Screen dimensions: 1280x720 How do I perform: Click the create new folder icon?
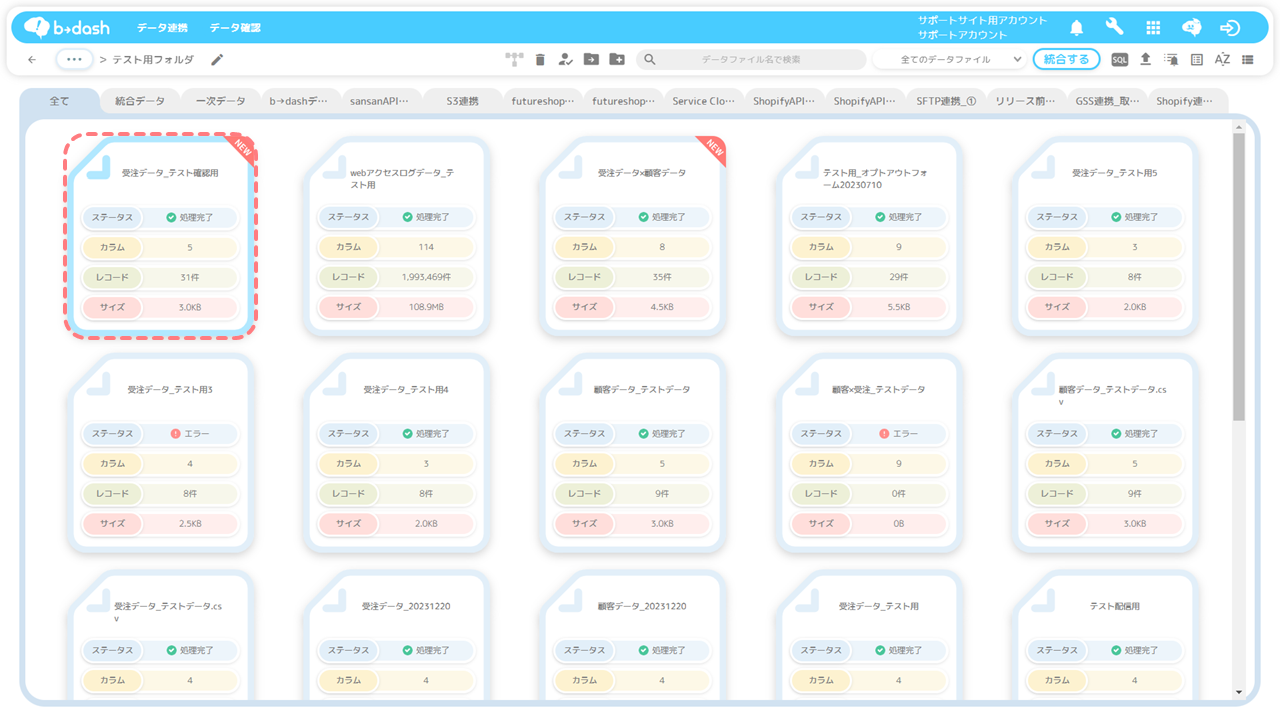617,60
